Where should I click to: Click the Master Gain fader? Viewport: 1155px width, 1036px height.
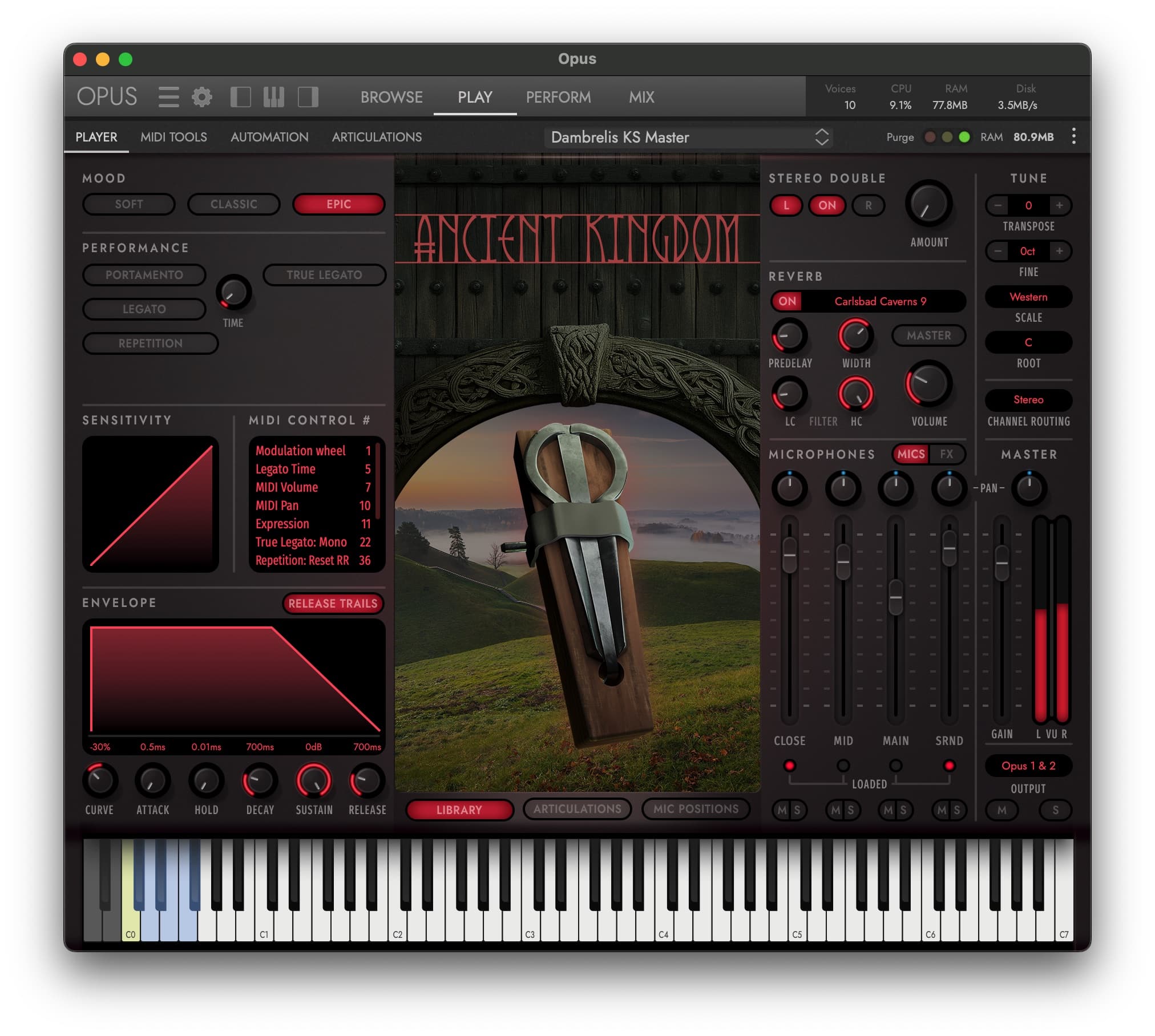click(x=1001, y=563)
